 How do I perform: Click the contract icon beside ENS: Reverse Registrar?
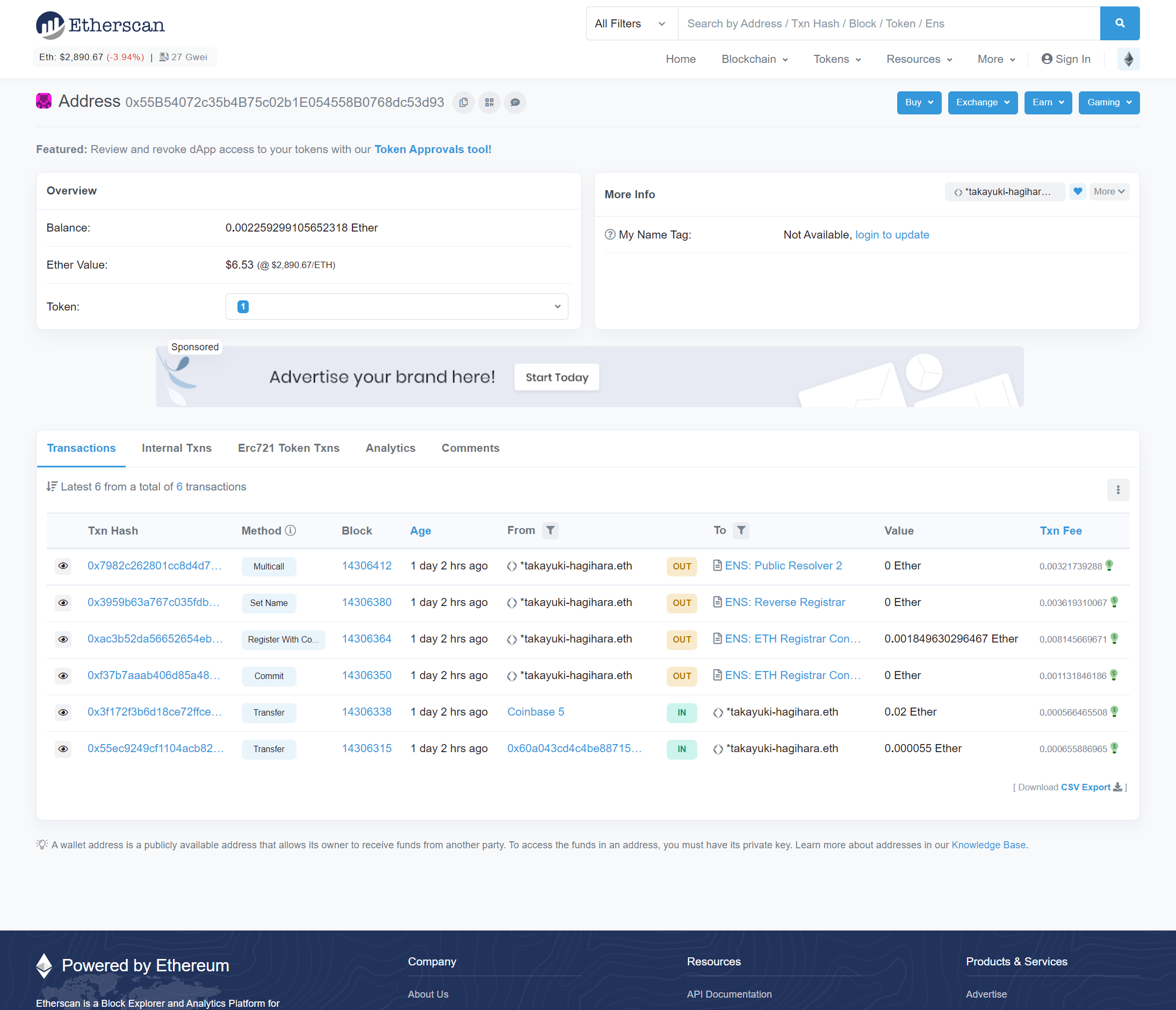coord(717,602)
